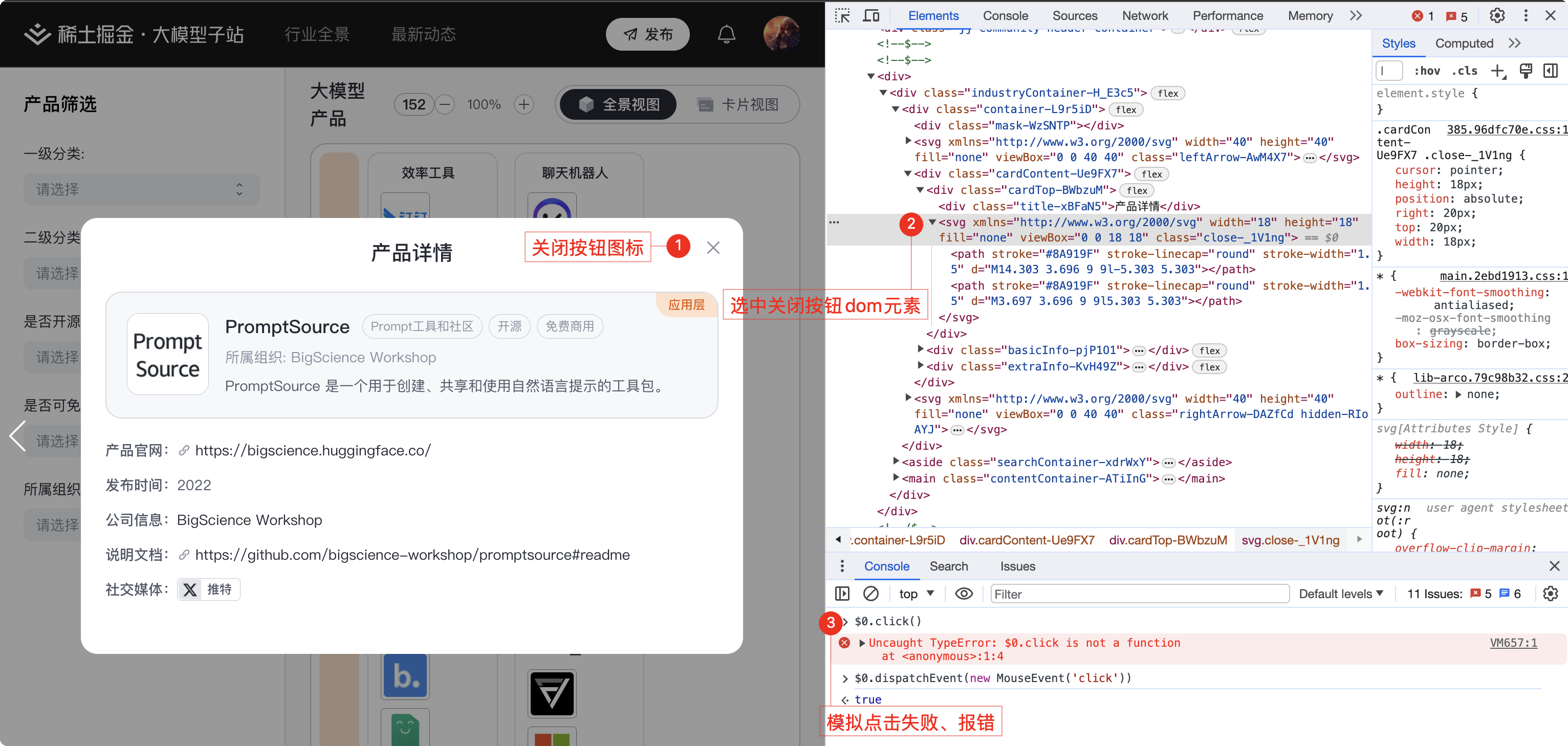
Task: Expand the searchContainer-xdrWxY aside node
Action: 896,461
